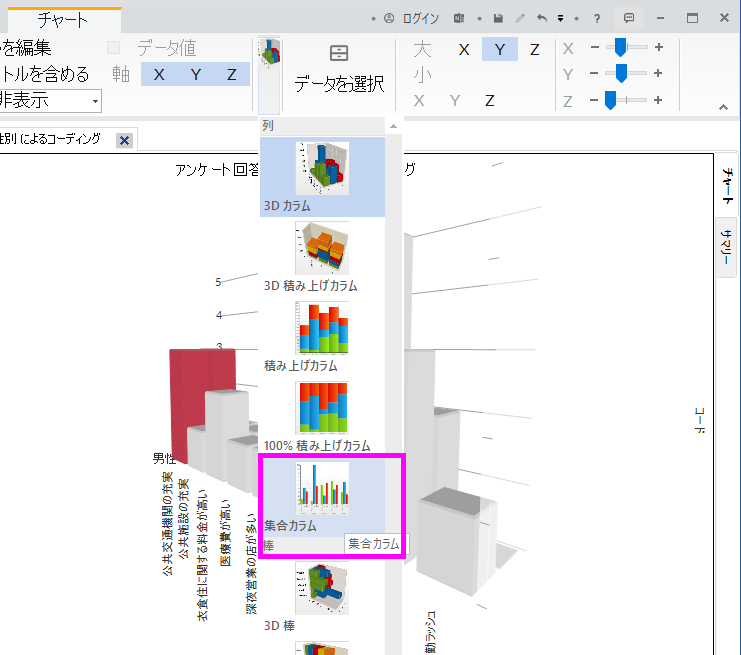Toggle the Z axis button beside 軸
The image size is (741, 655).
click(231, 74)
